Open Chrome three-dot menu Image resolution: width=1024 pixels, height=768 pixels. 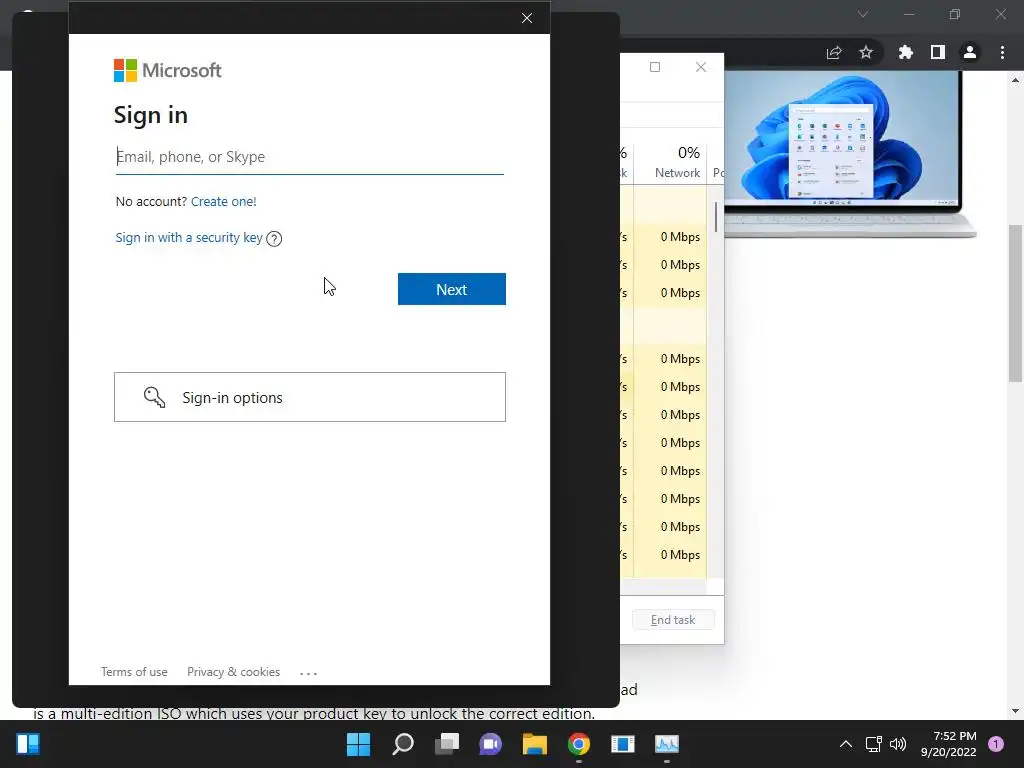click(x=1002, y=52)
